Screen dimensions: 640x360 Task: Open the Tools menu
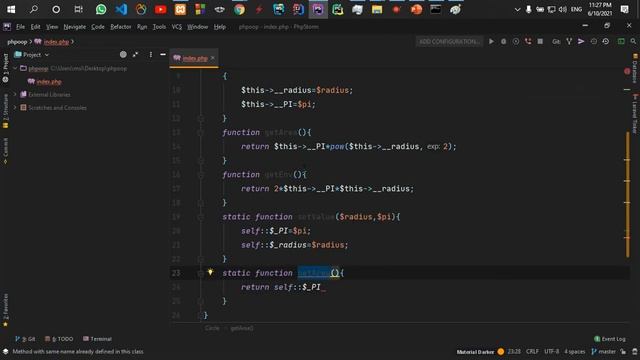click(x=159, y=27)
